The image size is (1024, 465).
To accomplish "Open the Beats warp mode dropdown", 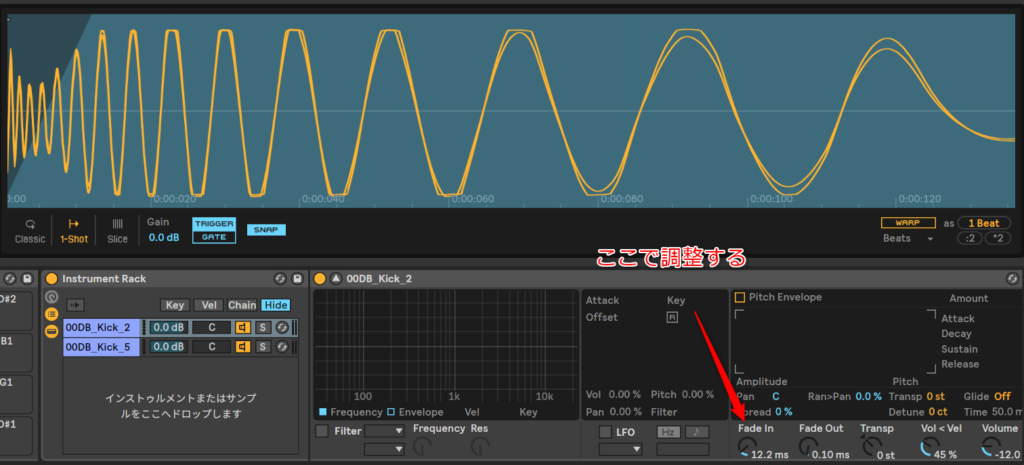I will [908, 239].
